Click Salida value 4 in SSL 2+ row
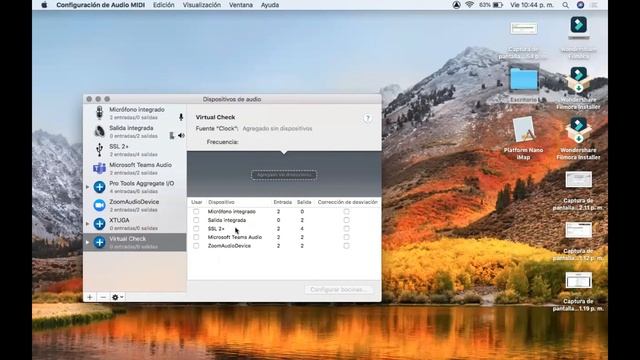Image resolution: width=640 pixels, height=360 pixels. [x=302, y=229]
